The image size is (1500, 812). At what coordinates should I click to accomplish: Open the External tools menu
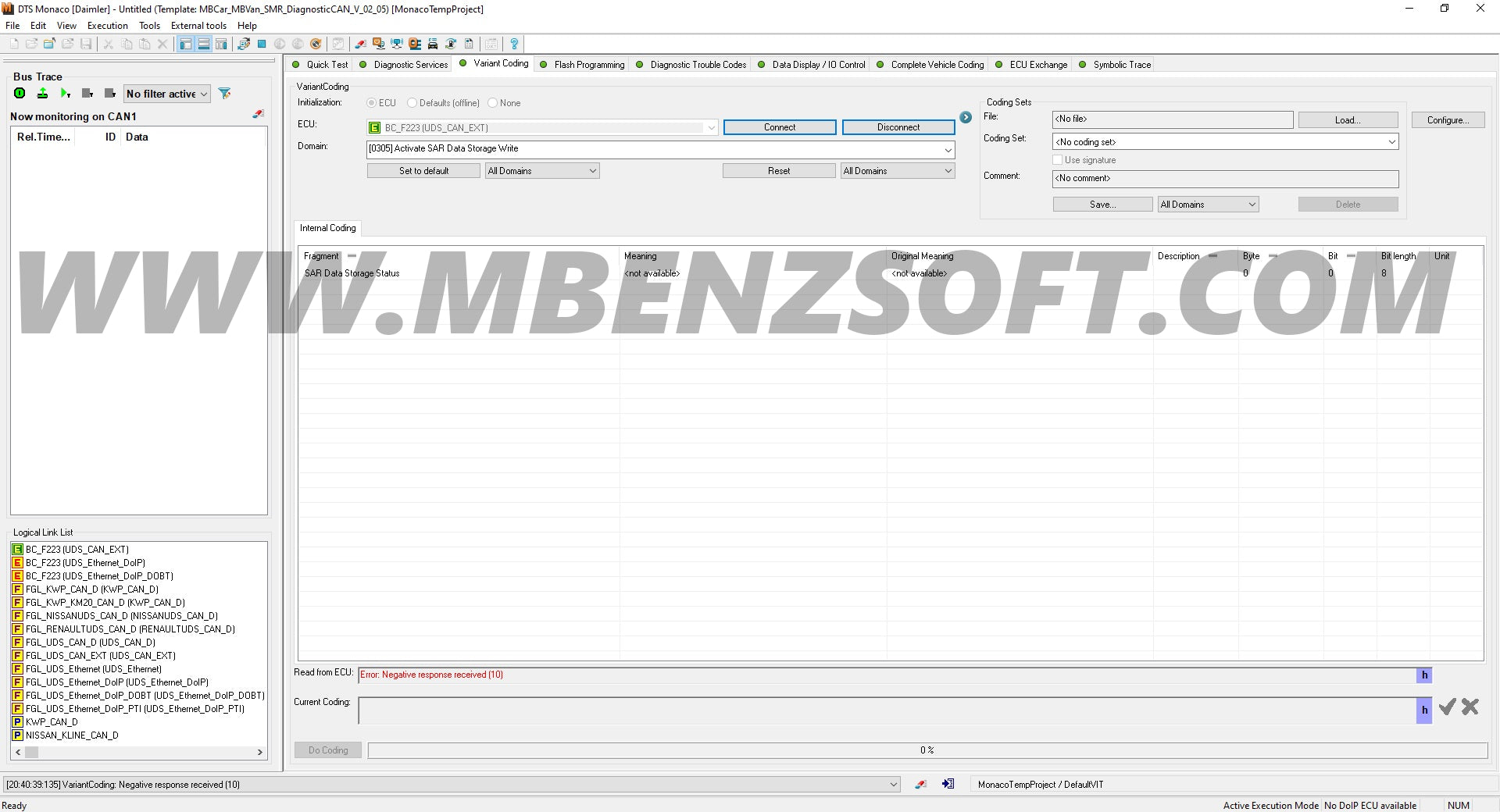[198, 25]
